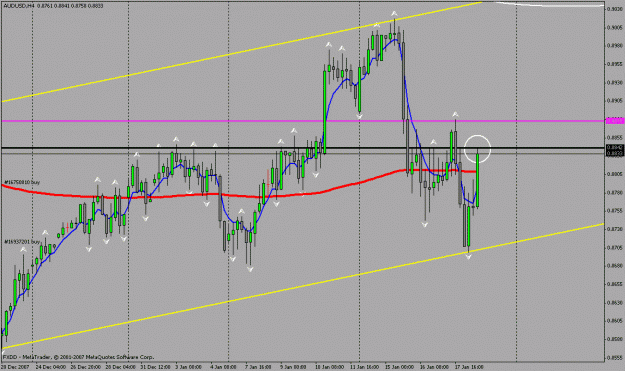
Task: Click the magenta horizontal level line
Action: (x=303, y=121)
